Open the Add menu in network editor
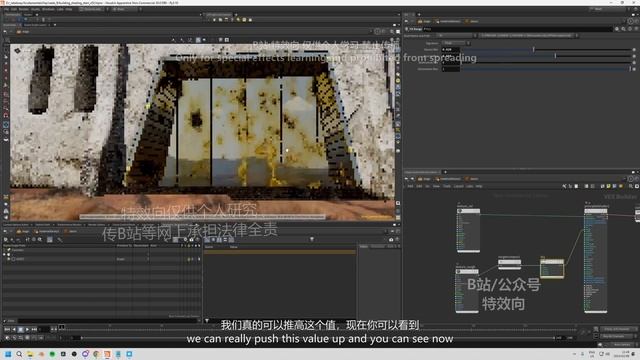The height and width of the screenshot is (360, 640). (x=410, y=186)
